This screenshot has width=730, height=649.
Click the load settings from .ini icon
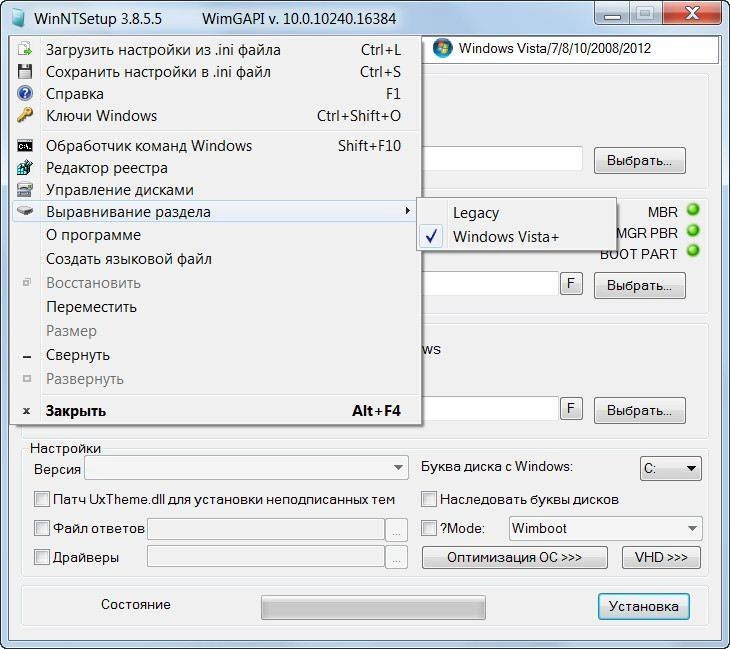point(25,49)
